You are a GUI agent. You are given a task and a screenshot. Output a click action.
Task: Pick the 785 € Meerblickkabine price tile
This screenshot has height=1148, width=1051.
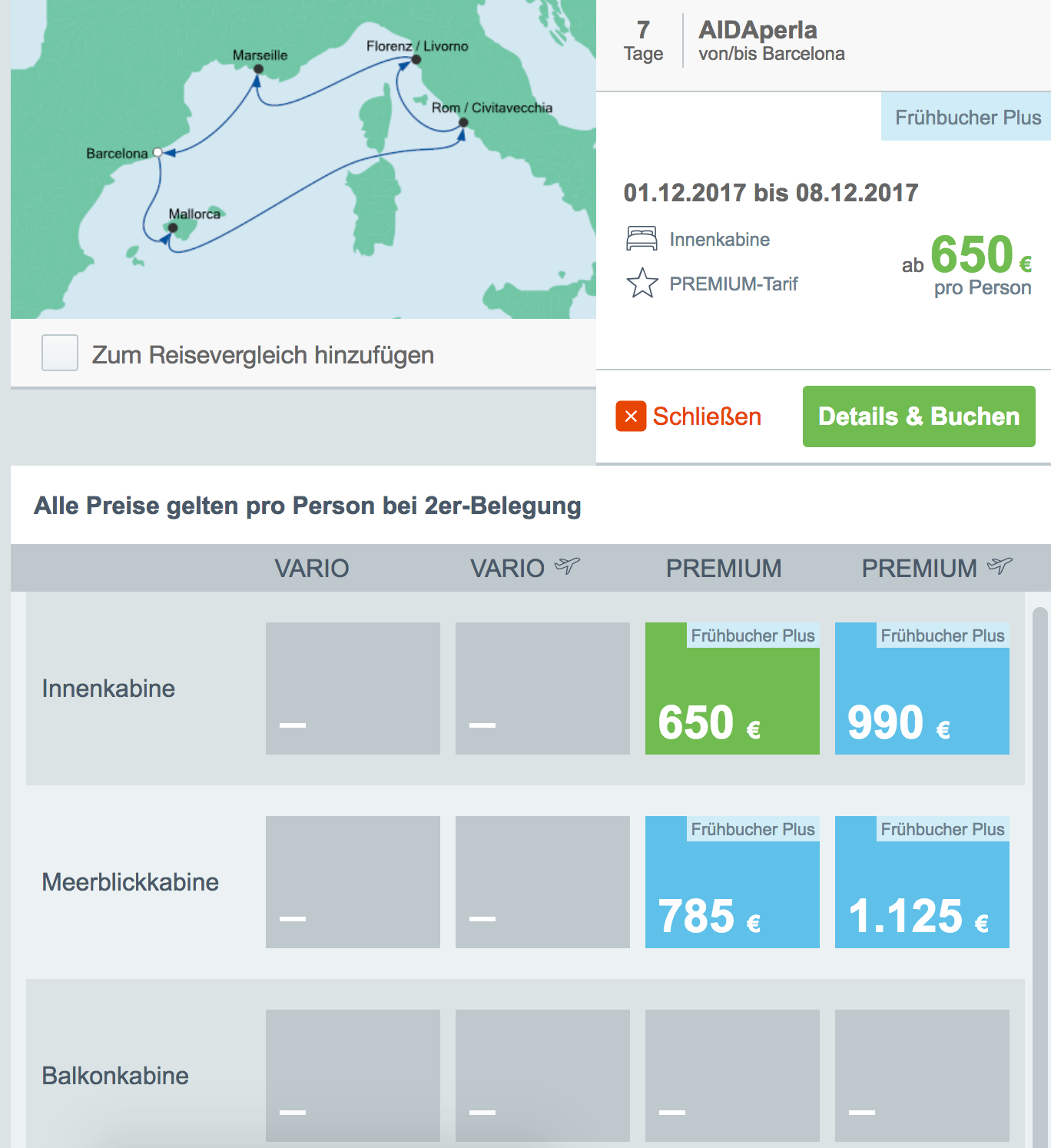(732, 882)
